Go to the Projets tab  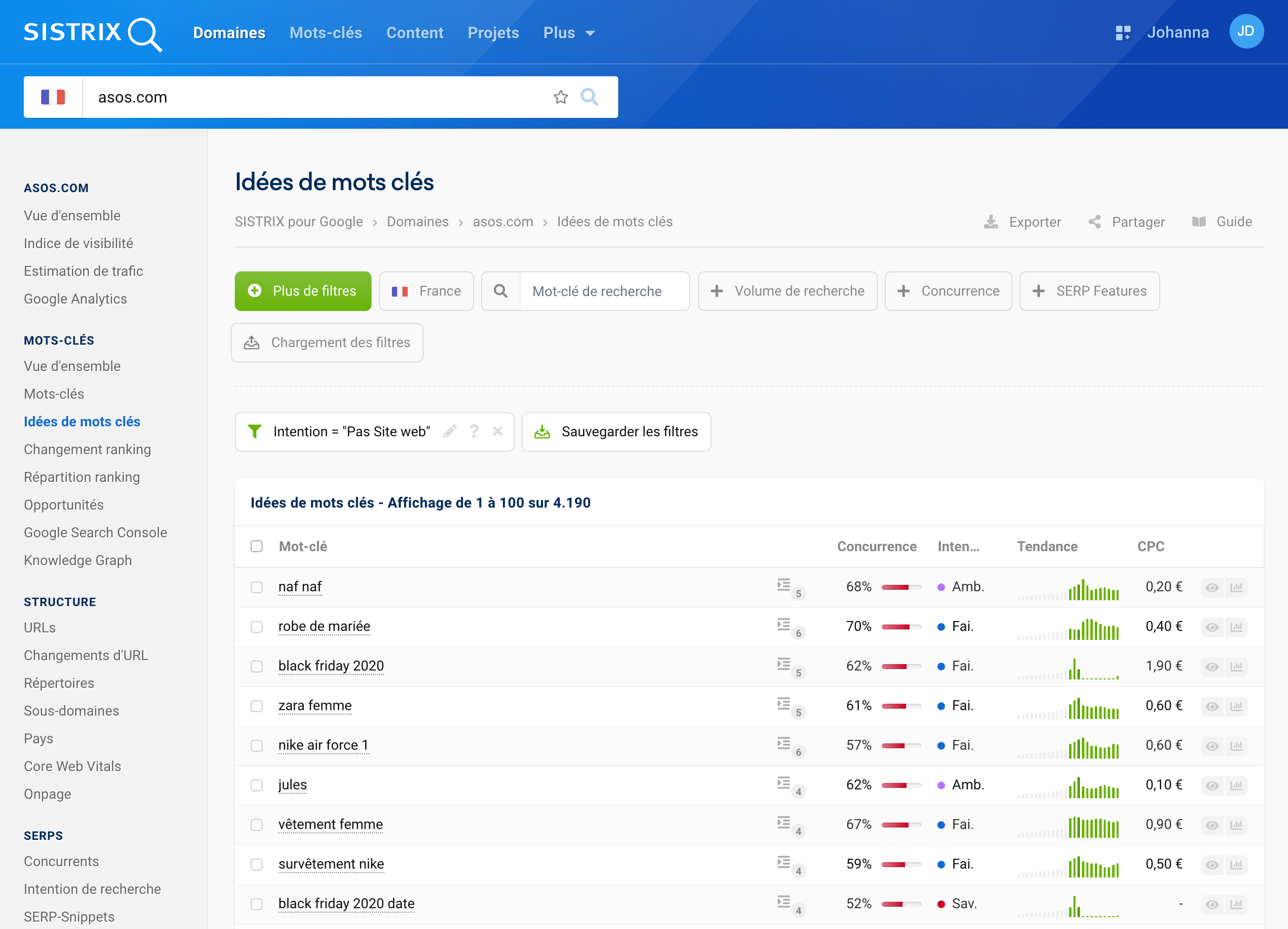pos(493,33)
